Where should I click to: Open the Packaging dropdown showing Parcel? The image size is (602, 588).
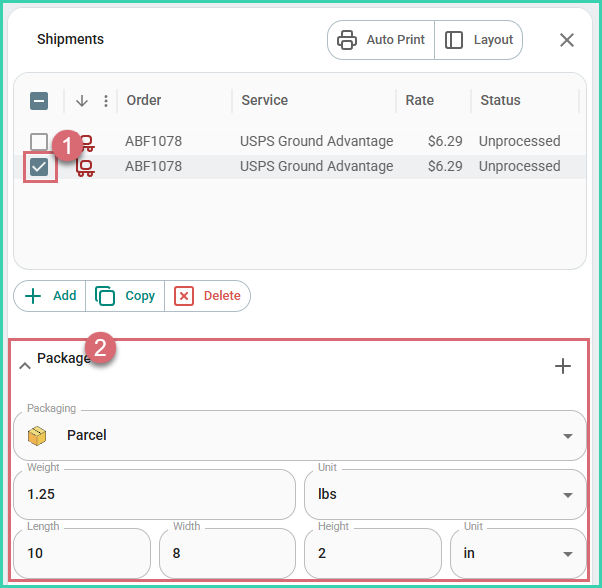point(300,436)
